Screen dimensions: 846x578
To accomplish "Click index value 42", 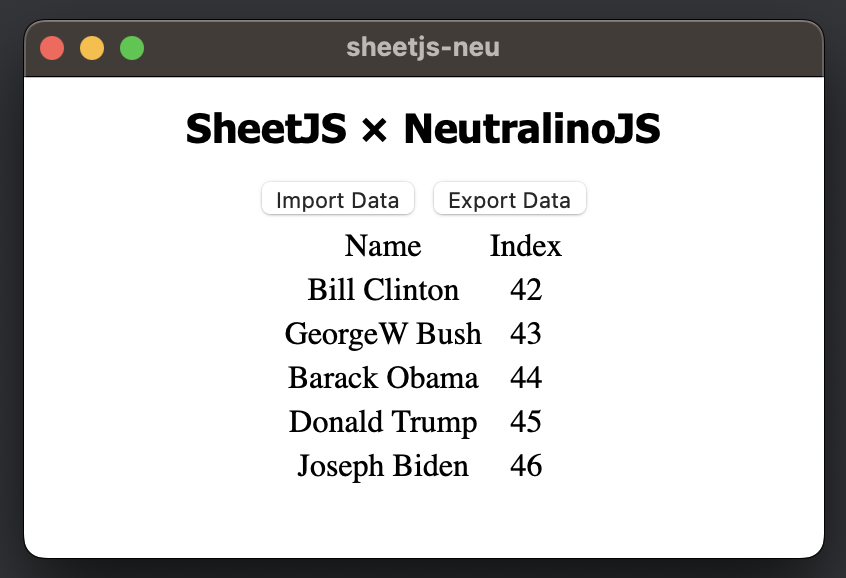I will point(525,290).
